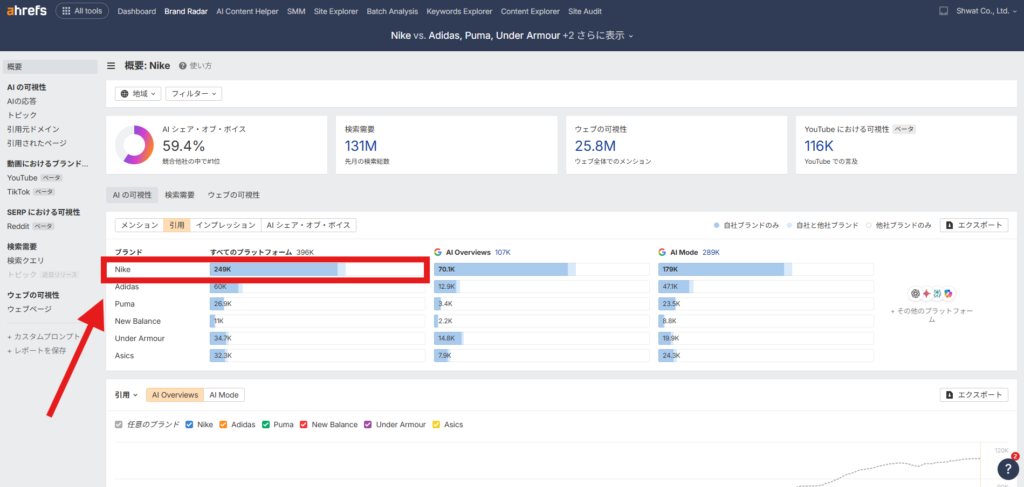
Task: Click レポートを保存 in the sidebar
Action: (36, 351)
